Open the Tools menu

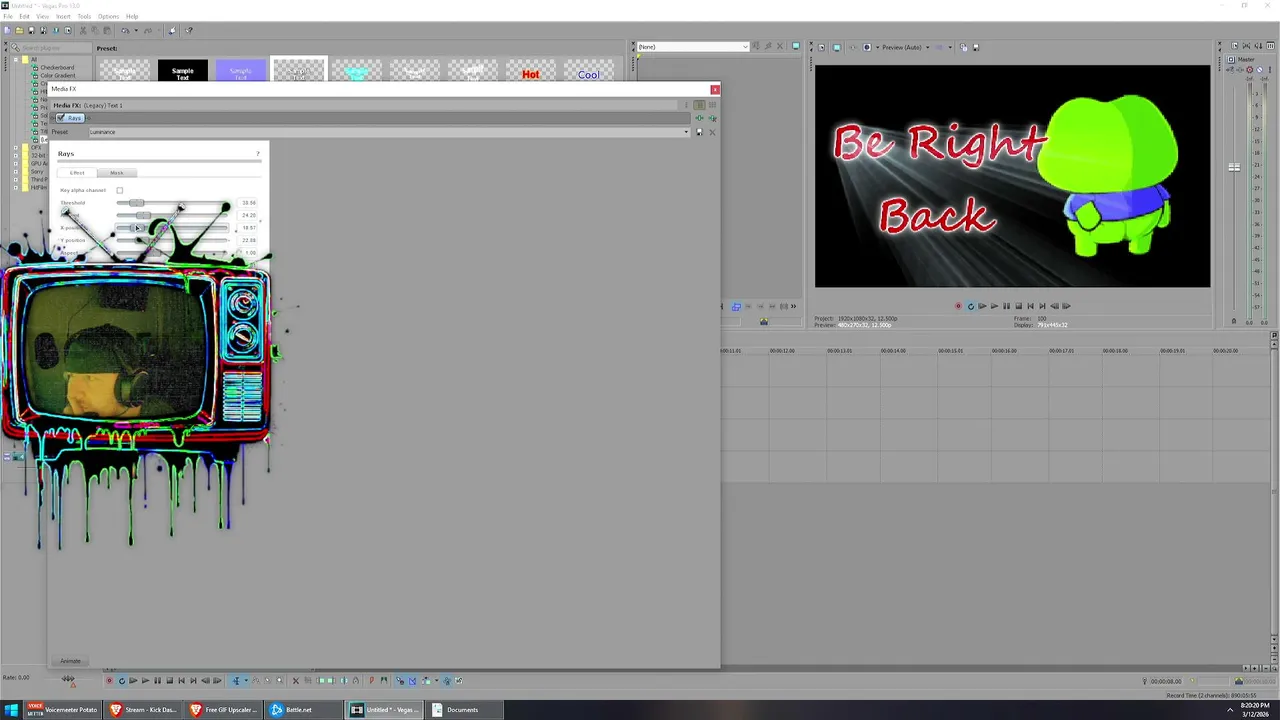(x=84, y=16)
